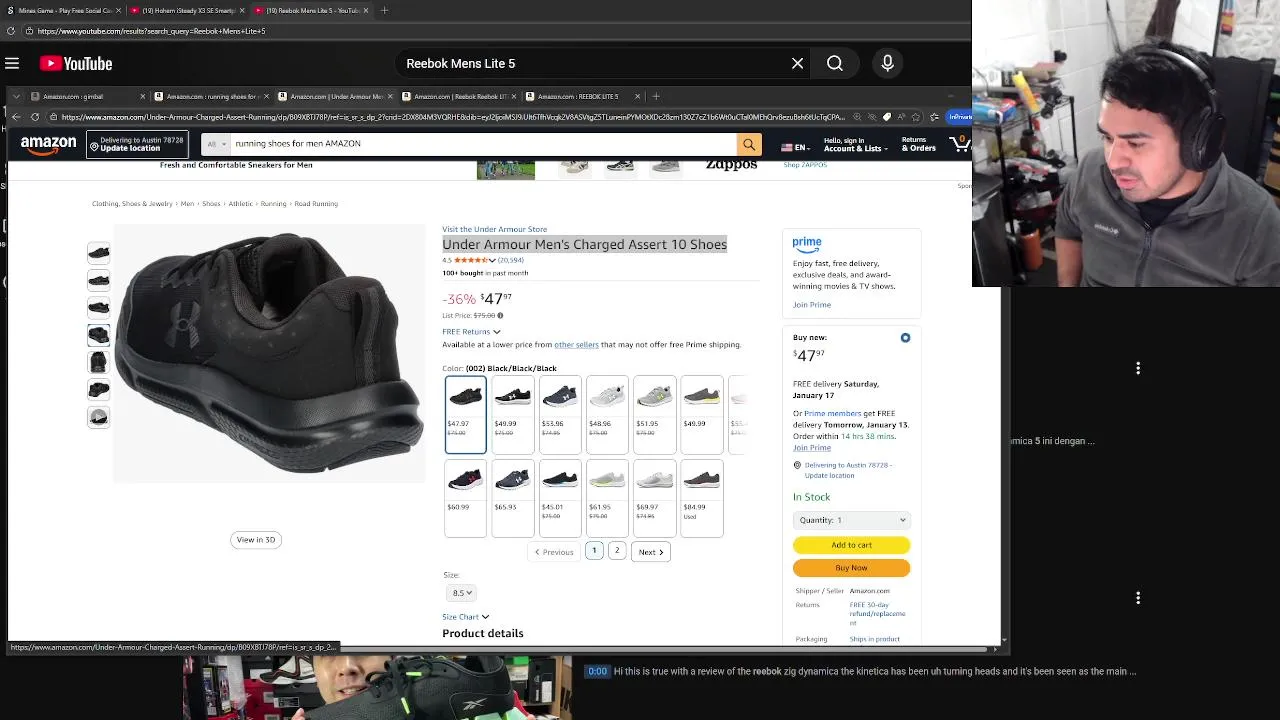
Task: Select the used shoe swatch priced $84.99
Action: point(702,498)
